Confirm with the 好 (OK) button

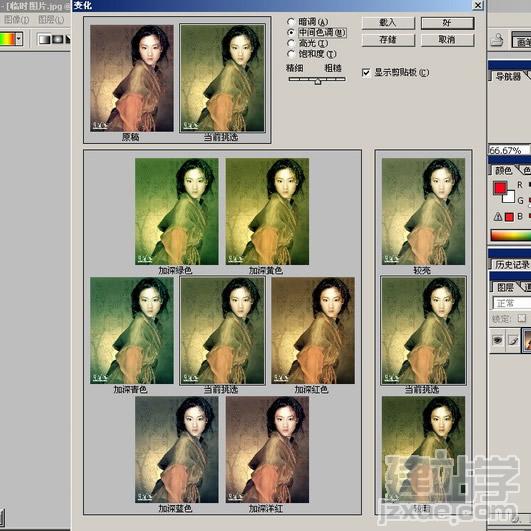point(447,23)
